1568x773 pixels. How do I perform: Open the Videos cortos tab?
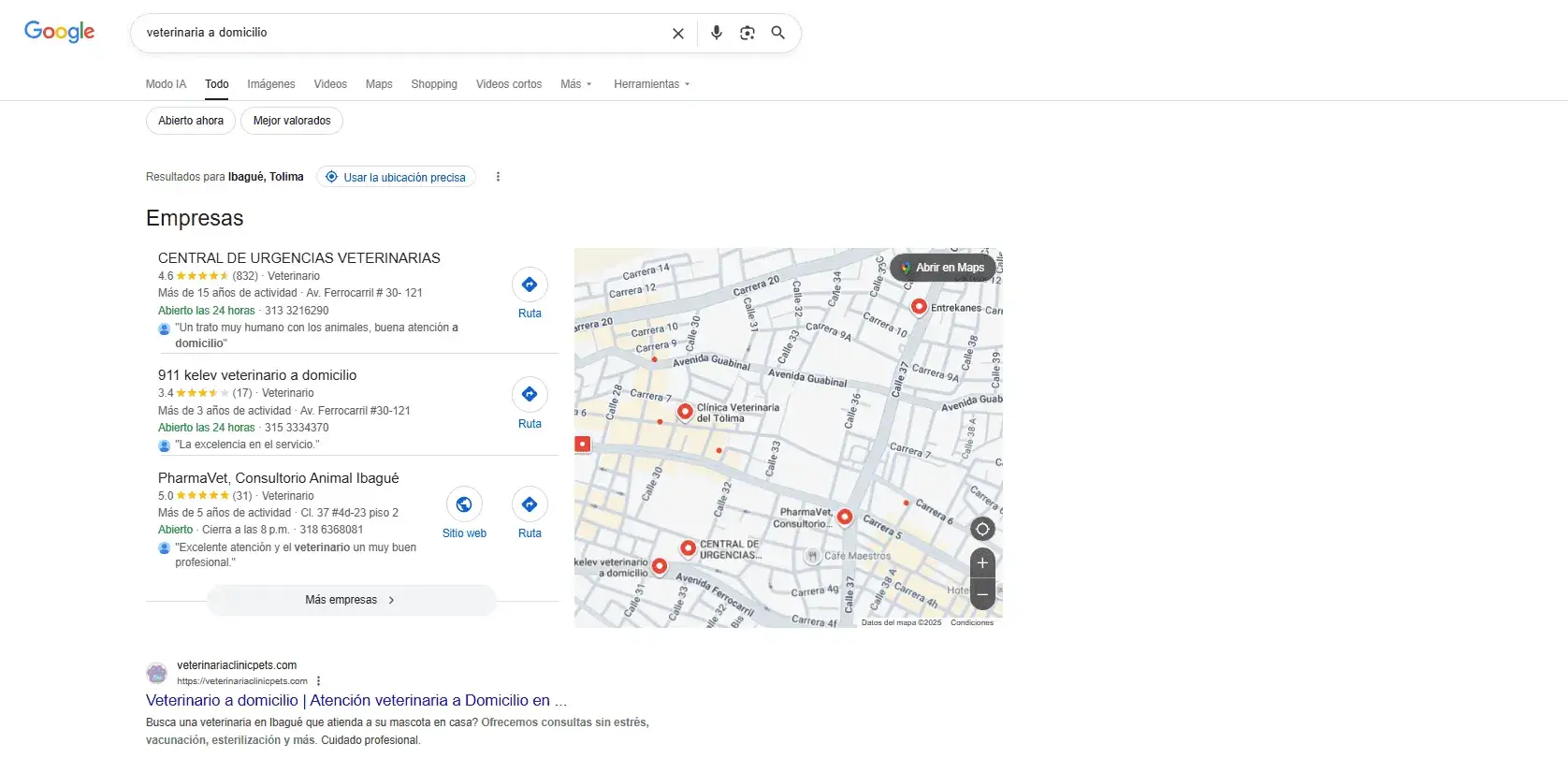click(x=509, y=84)
